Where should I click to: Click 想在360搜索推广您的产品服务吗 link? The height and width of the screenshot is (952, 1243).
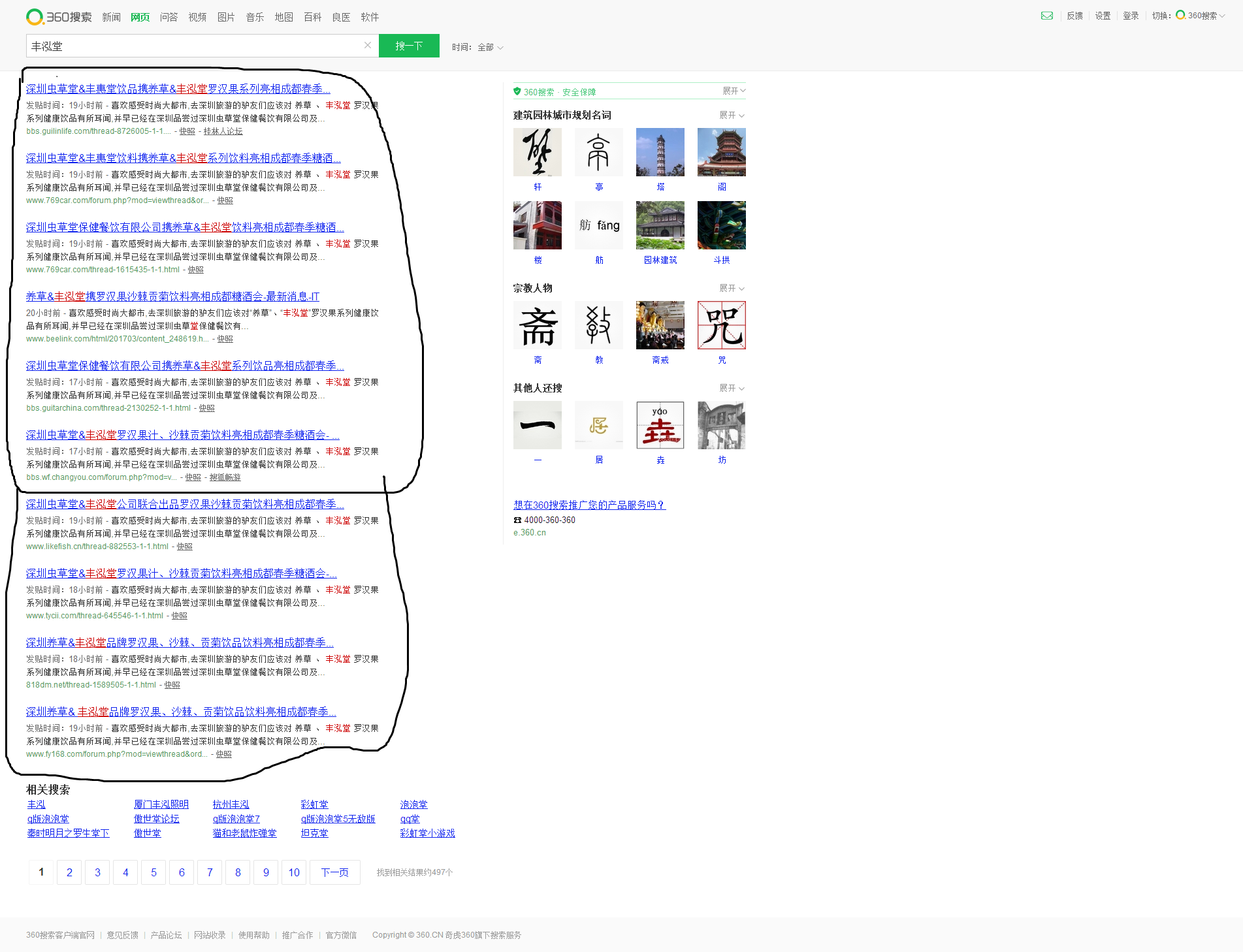pos(589,505)
